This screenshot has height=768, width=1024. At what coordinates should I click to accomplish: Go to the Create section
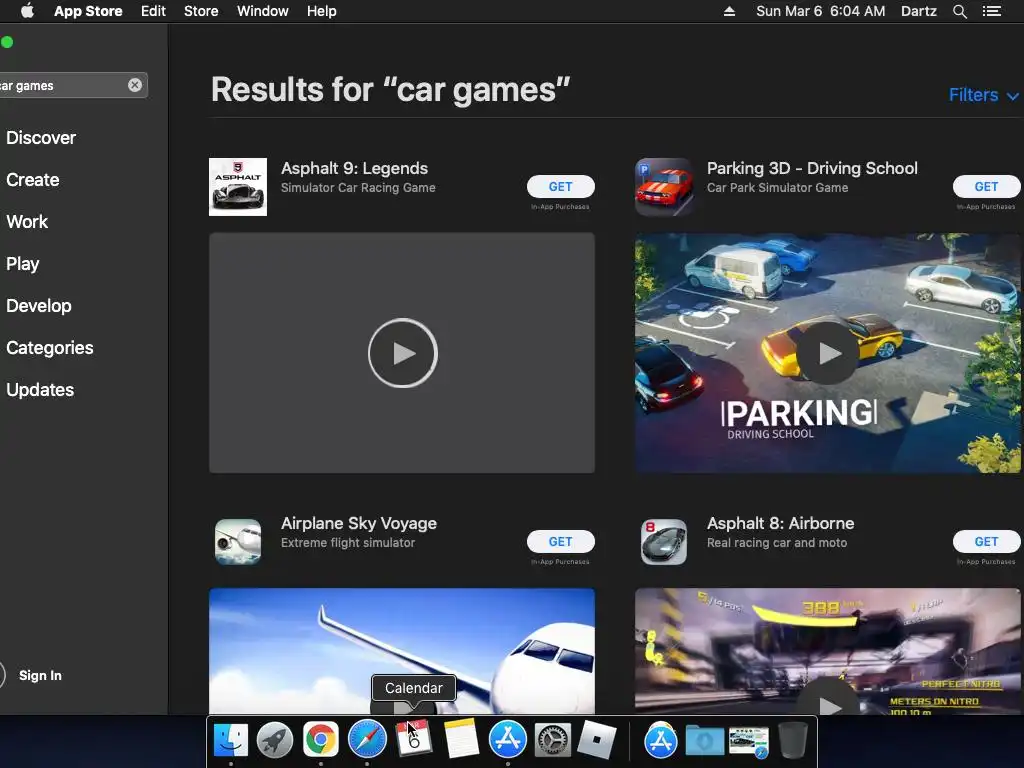(x=33, y=180)
